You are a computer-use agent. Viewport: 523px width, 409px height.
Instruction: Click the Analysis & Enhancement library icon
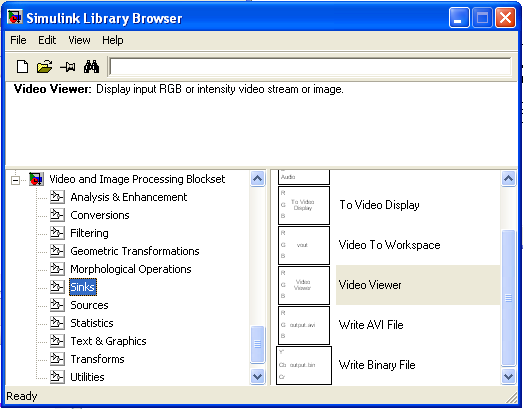pyautogui.click(x=57, y=197)
